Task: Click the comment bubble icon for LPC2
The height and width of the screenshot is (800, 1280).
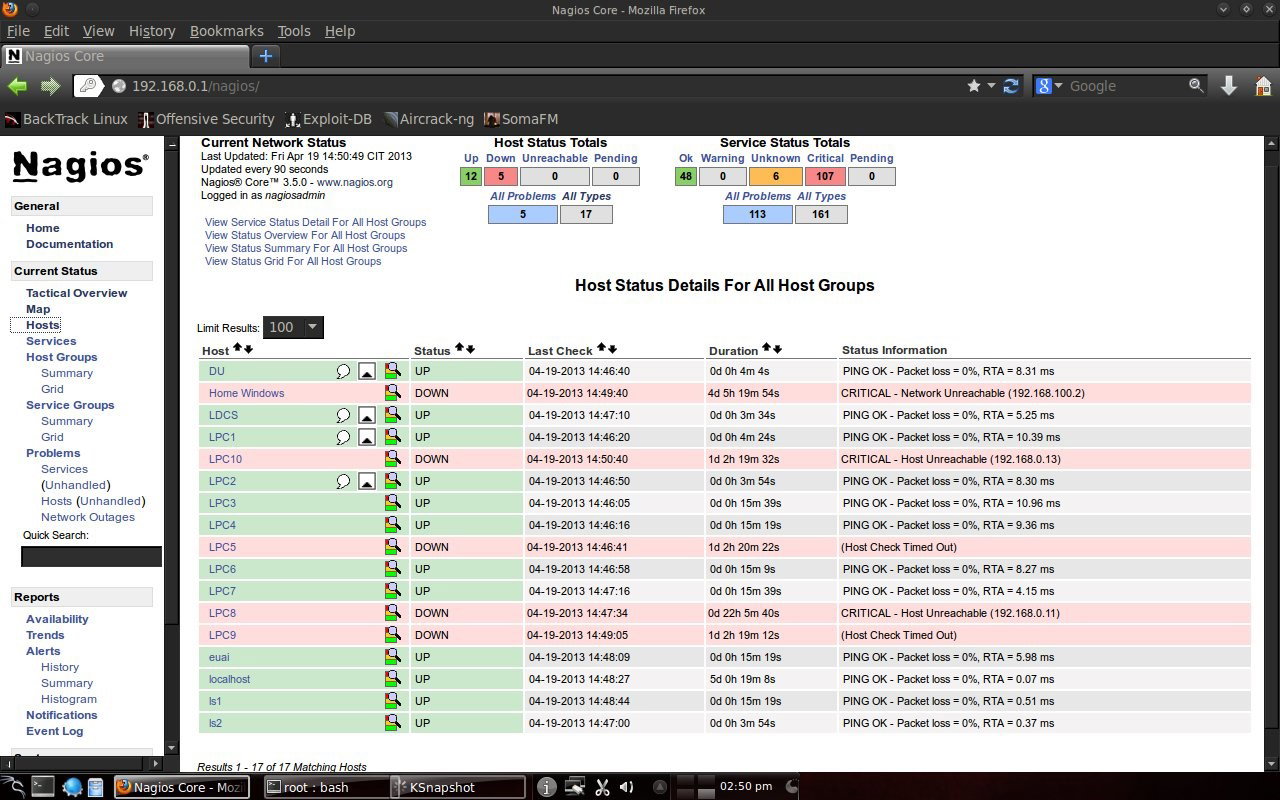Action: [343, 481]
